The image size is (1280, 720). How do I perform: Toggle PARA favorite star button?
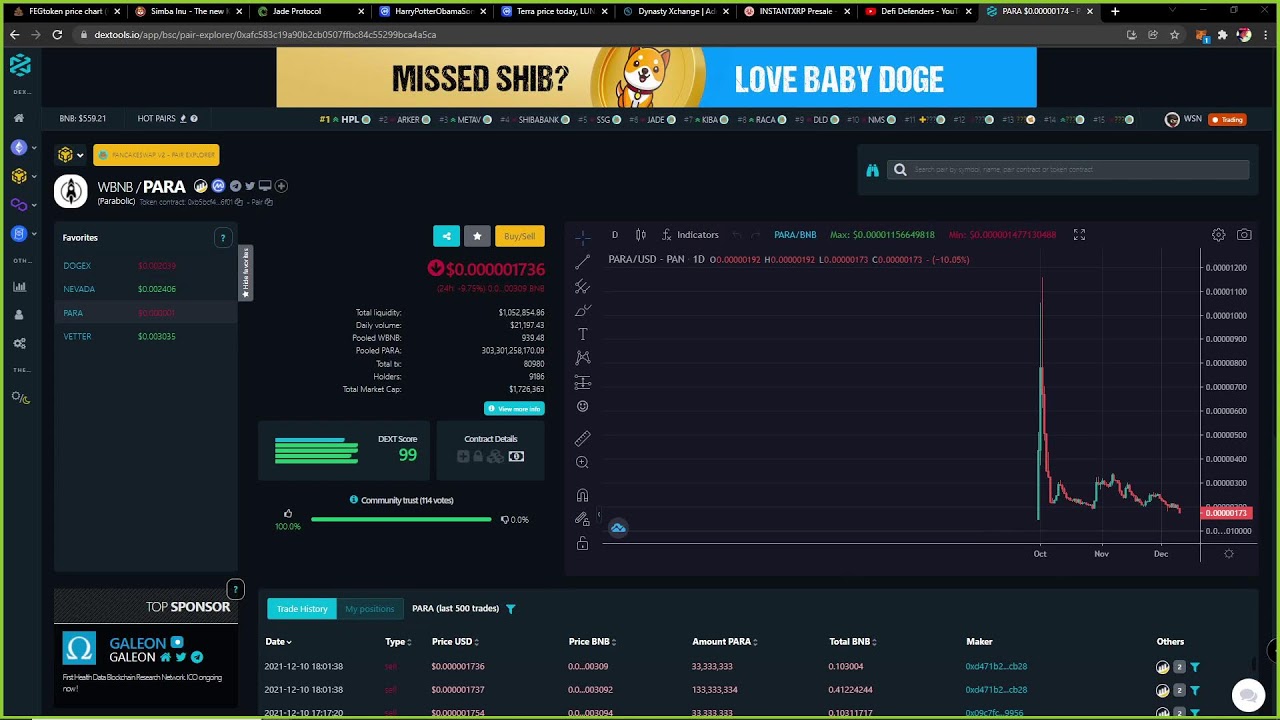click(477, 236)
